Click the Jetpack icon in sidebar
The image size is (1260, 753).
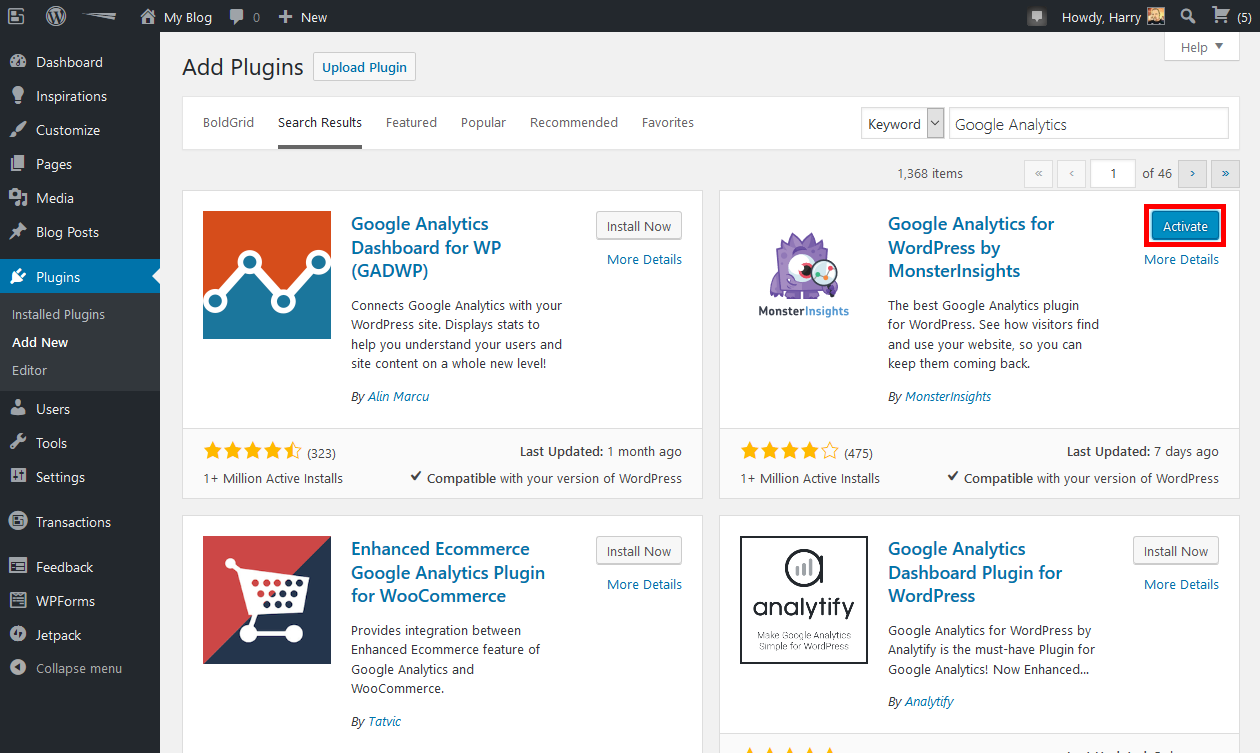tap(18, 635)
